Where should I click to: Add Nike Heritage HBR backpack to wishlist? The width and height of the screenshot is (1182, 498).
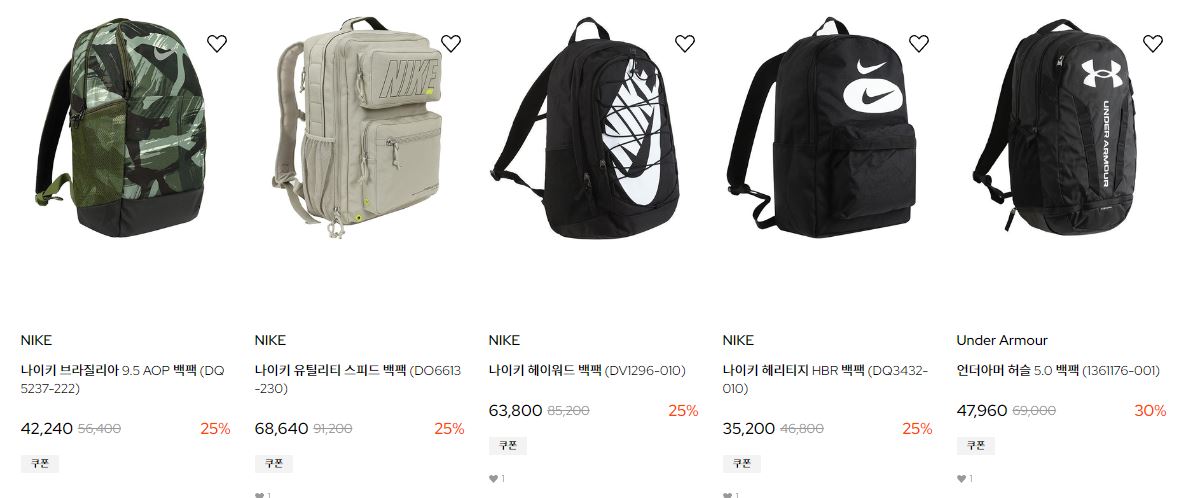(x=919, y=44)
